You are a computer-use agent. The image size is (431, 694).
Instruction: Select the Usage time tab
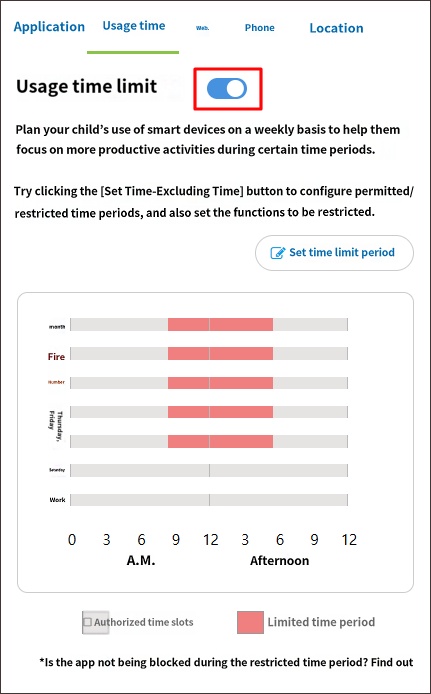(x=134, y=26)
